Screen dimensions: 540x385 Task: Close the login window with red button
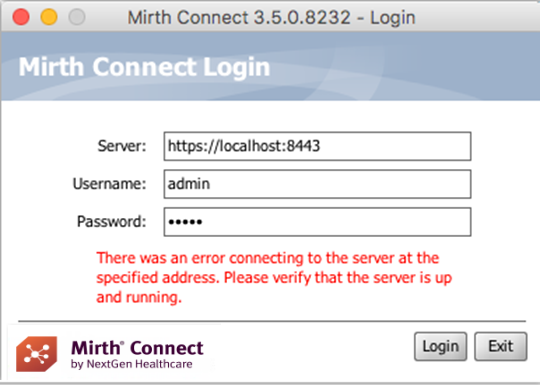tap(21, 17)
